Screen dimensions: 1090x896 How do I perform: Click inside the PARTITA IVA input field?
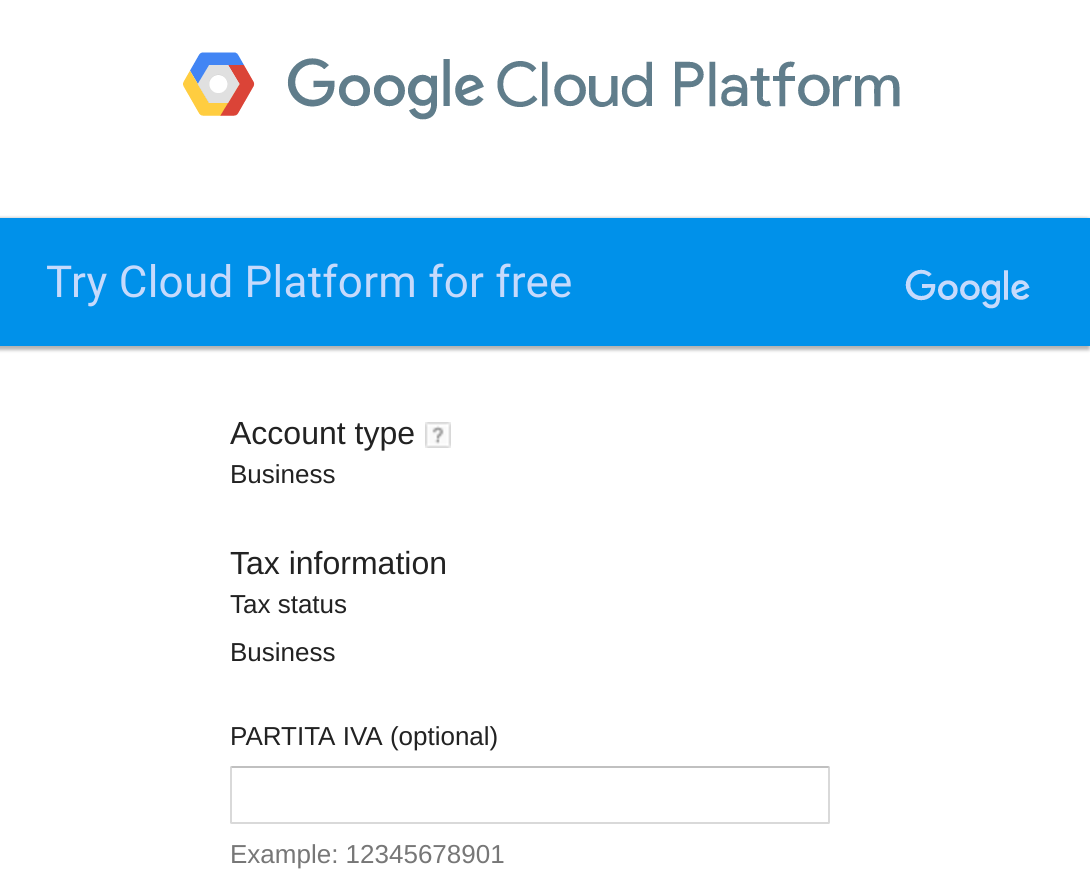tap(529, 794)
